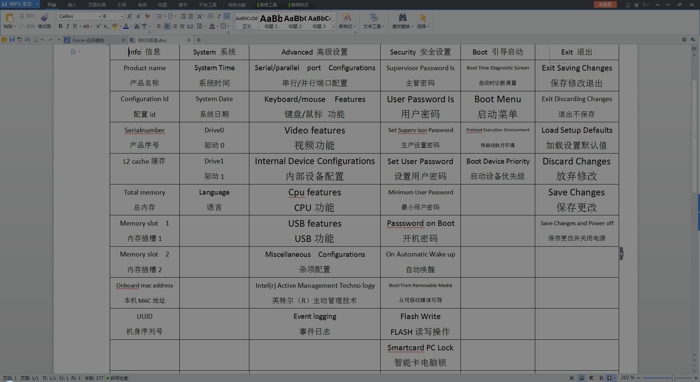The image size is (700, 382).
Task: Open the Insert ribbon tab
Action: click(x=72, y=5)
